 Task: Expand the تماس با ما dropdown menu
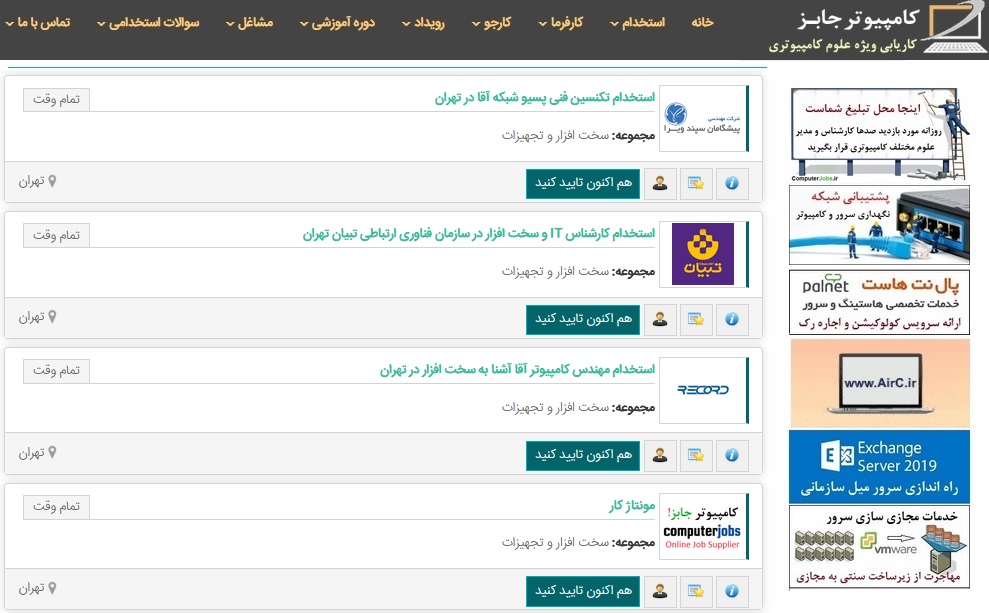click(x=38, y=23)
